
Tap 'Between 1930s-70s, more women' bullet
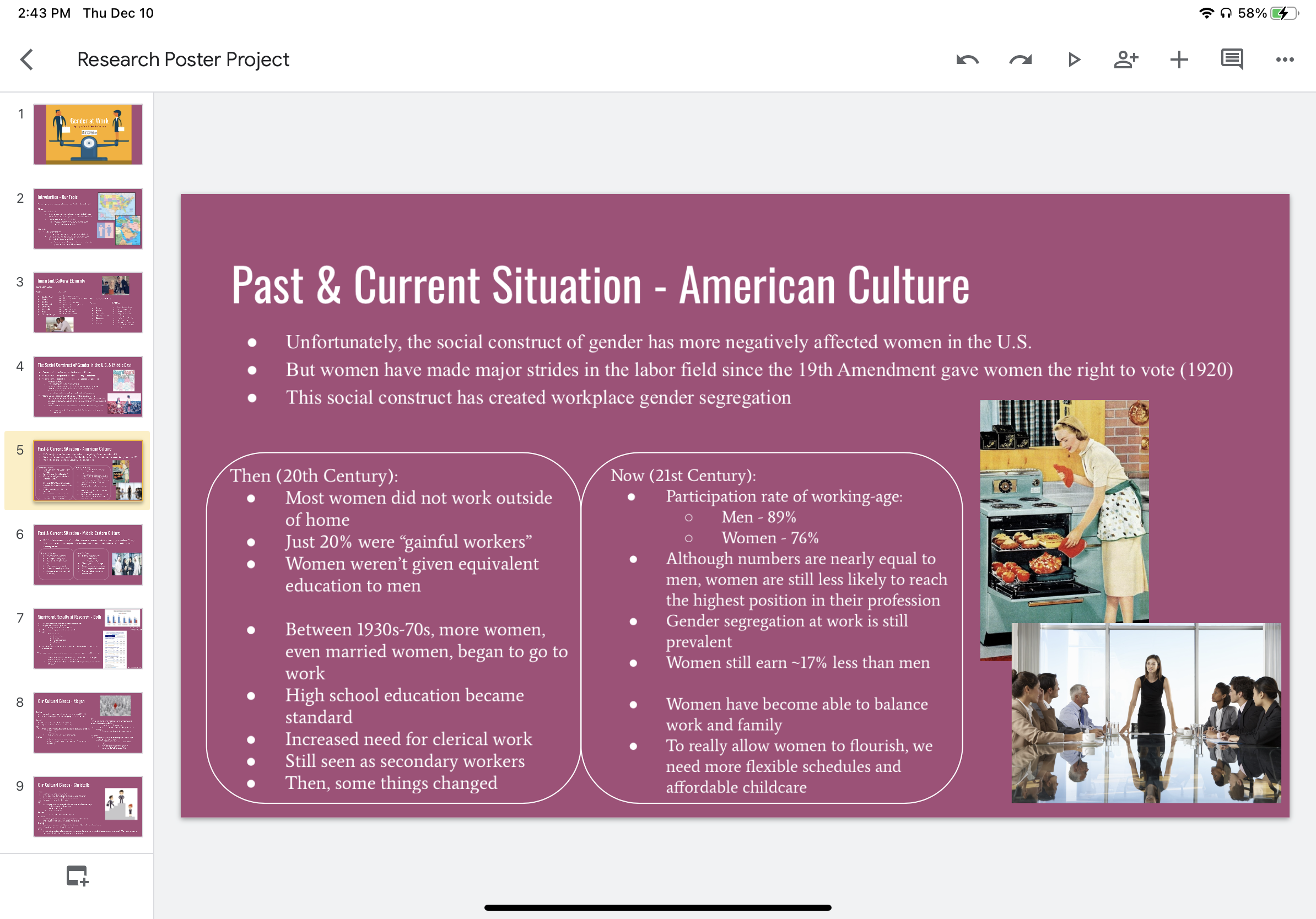click(x=427, y=651)
